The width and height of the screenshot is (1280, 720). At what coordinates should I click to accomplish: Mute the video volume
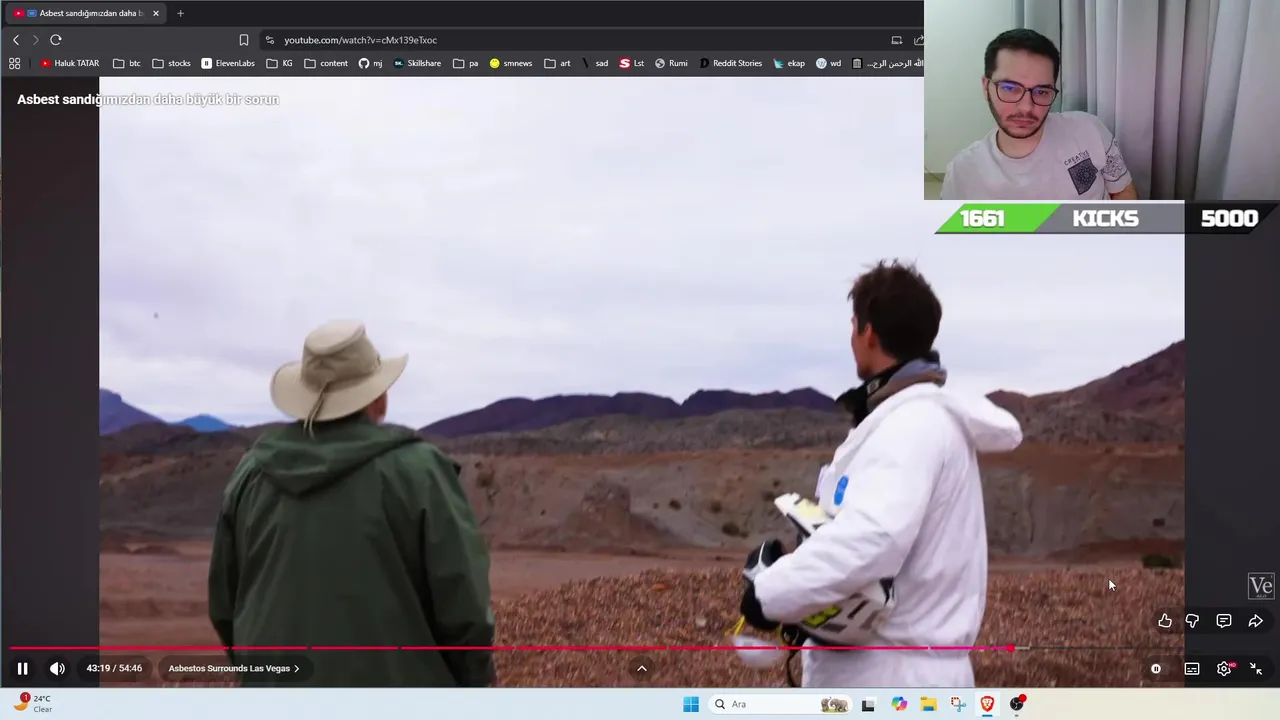pyautogui.click(x=57, y=669)
